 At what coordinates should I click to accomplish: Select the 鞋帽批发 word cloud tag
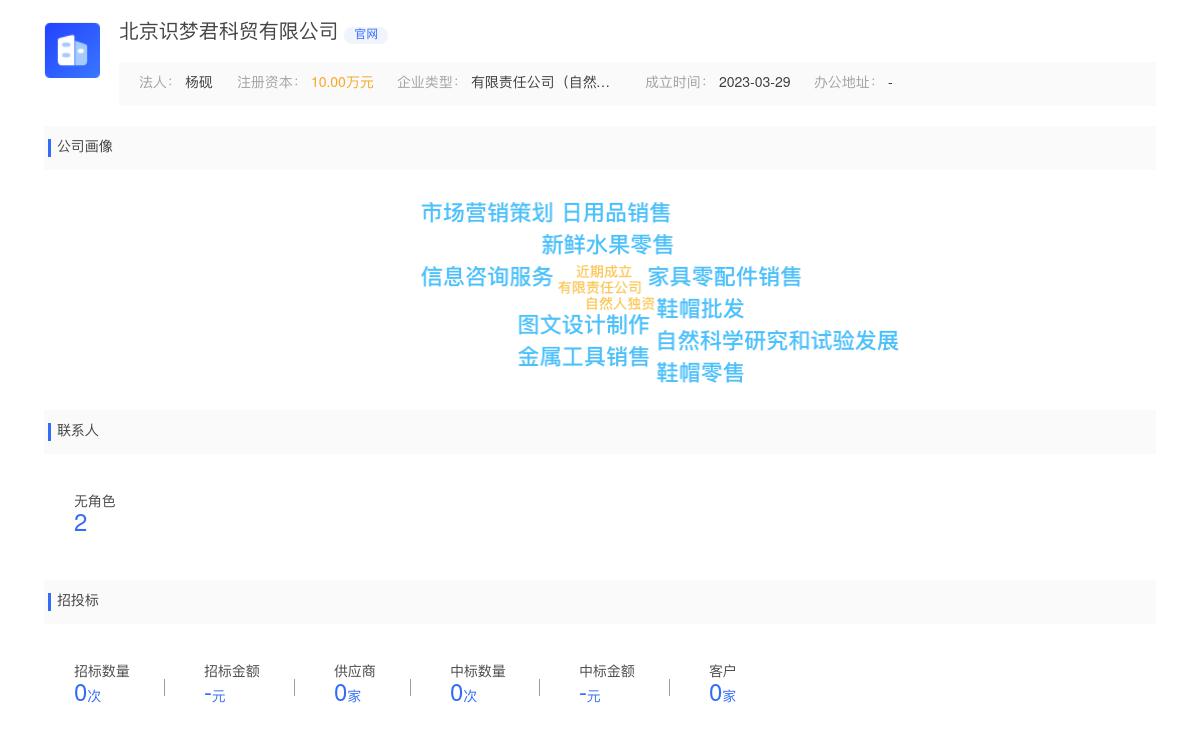pyautogui.click(x=700, y=309)
